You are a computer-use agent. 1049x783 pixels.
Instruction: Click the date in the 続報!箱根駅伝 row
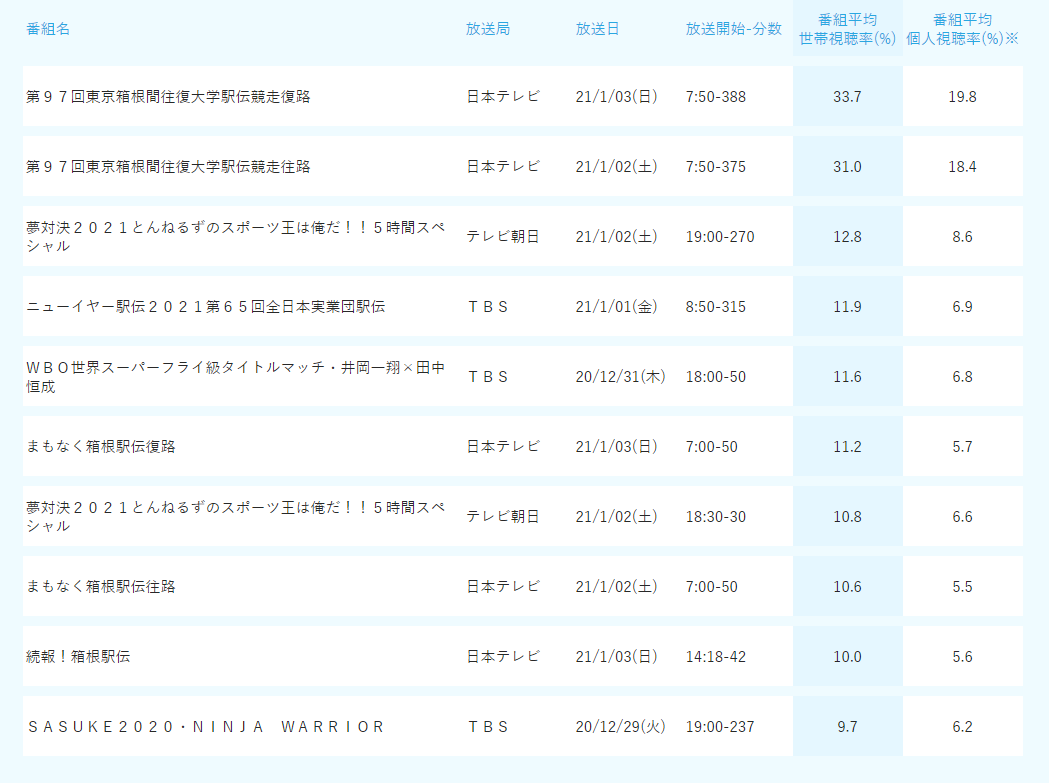[616, 657]
